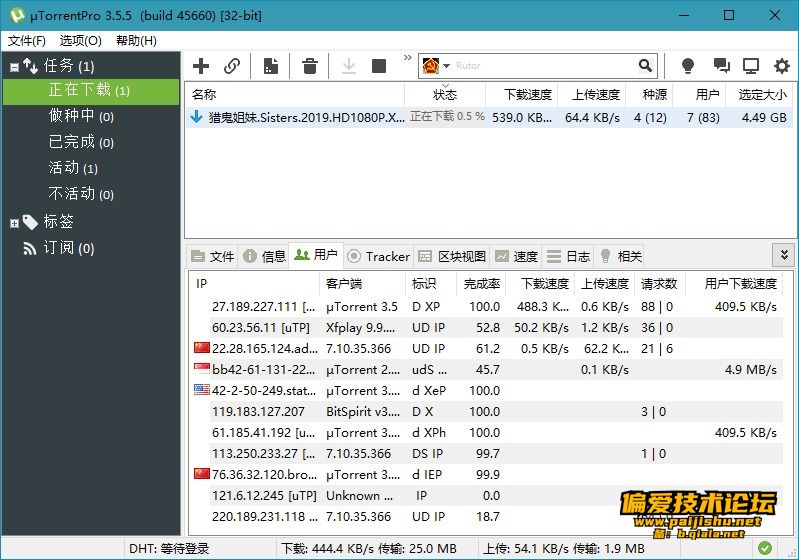Click the Start download arrow icon
This screenshot has width=799, height=560.
coord(349,66)
